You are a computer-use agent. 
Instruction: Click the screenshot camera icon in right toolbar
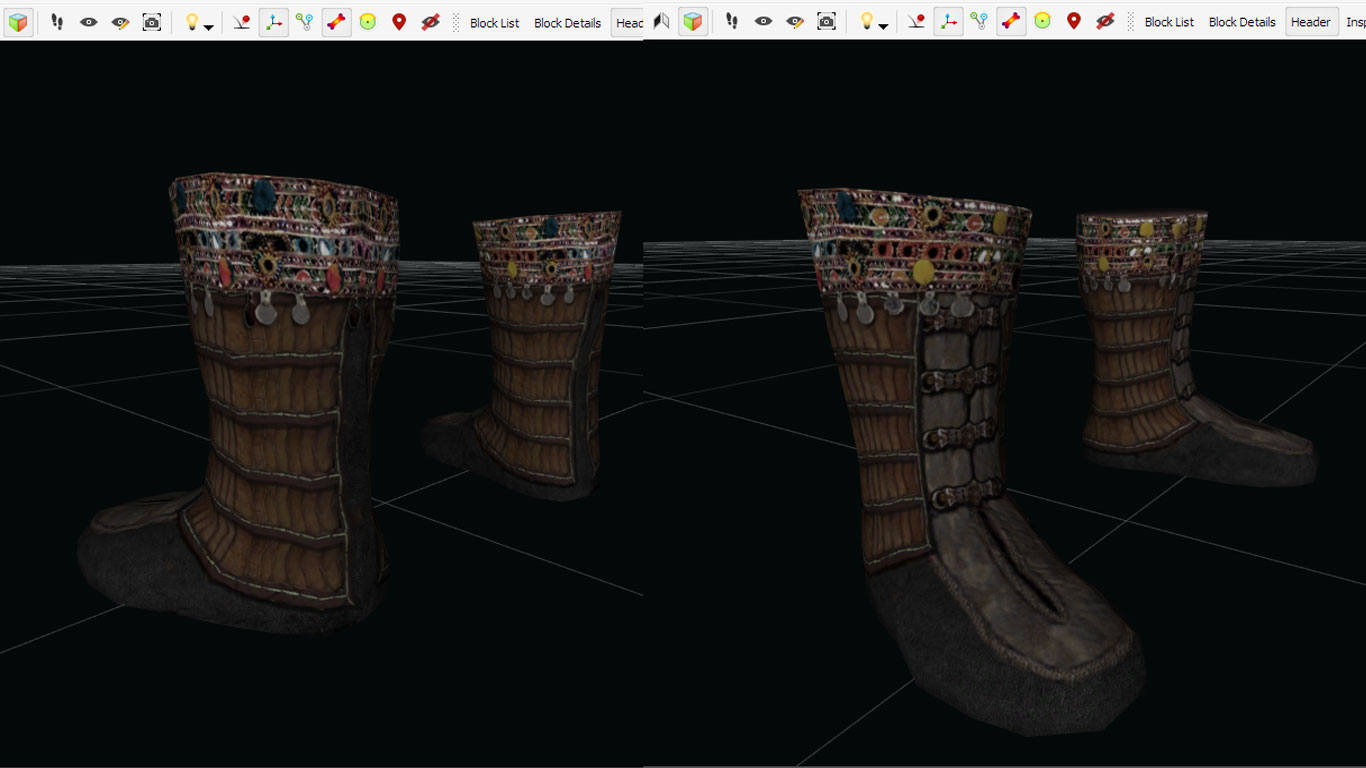826,21
